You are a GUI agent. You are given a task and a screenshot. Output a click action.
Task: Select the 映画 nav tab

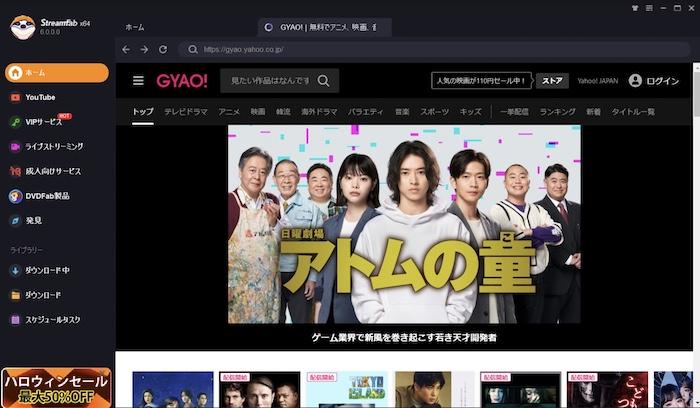tap(258, 112)
